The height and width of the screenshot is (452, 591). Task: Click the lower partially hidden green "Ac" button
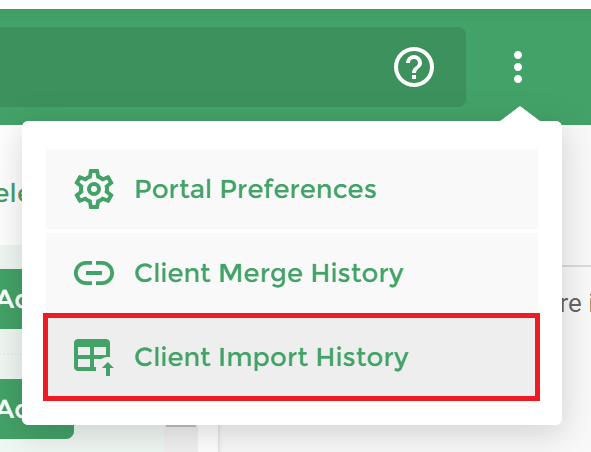pos(11,409)
